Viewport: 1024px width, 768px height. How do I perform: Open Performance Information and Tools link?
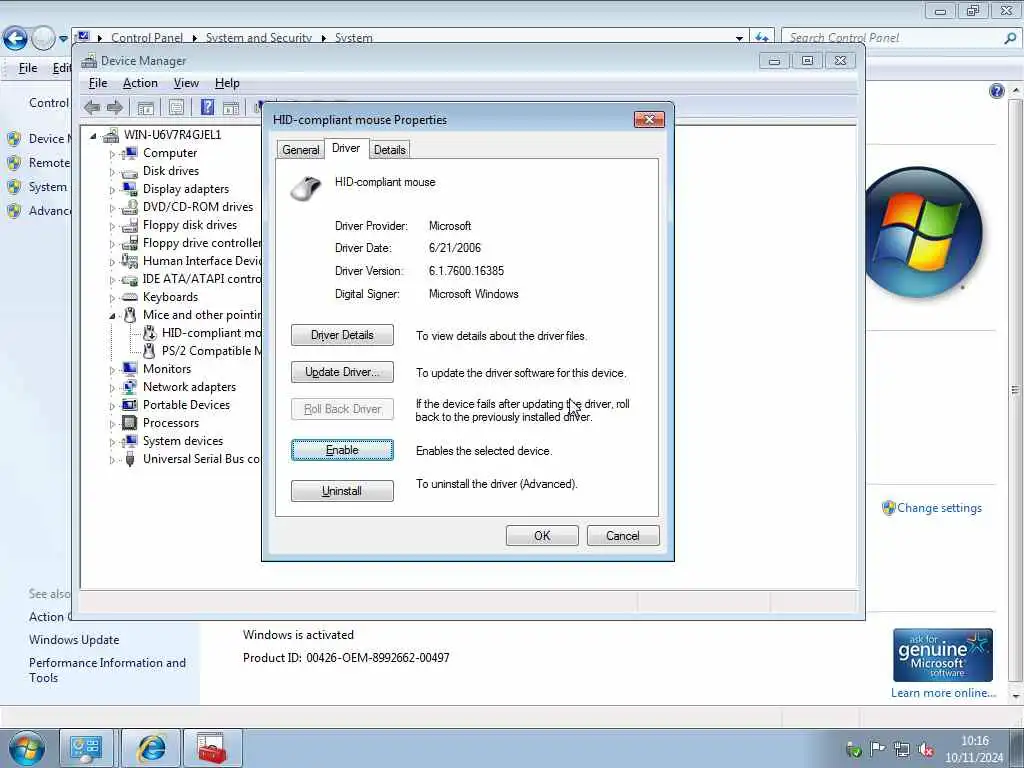(107, 670)
